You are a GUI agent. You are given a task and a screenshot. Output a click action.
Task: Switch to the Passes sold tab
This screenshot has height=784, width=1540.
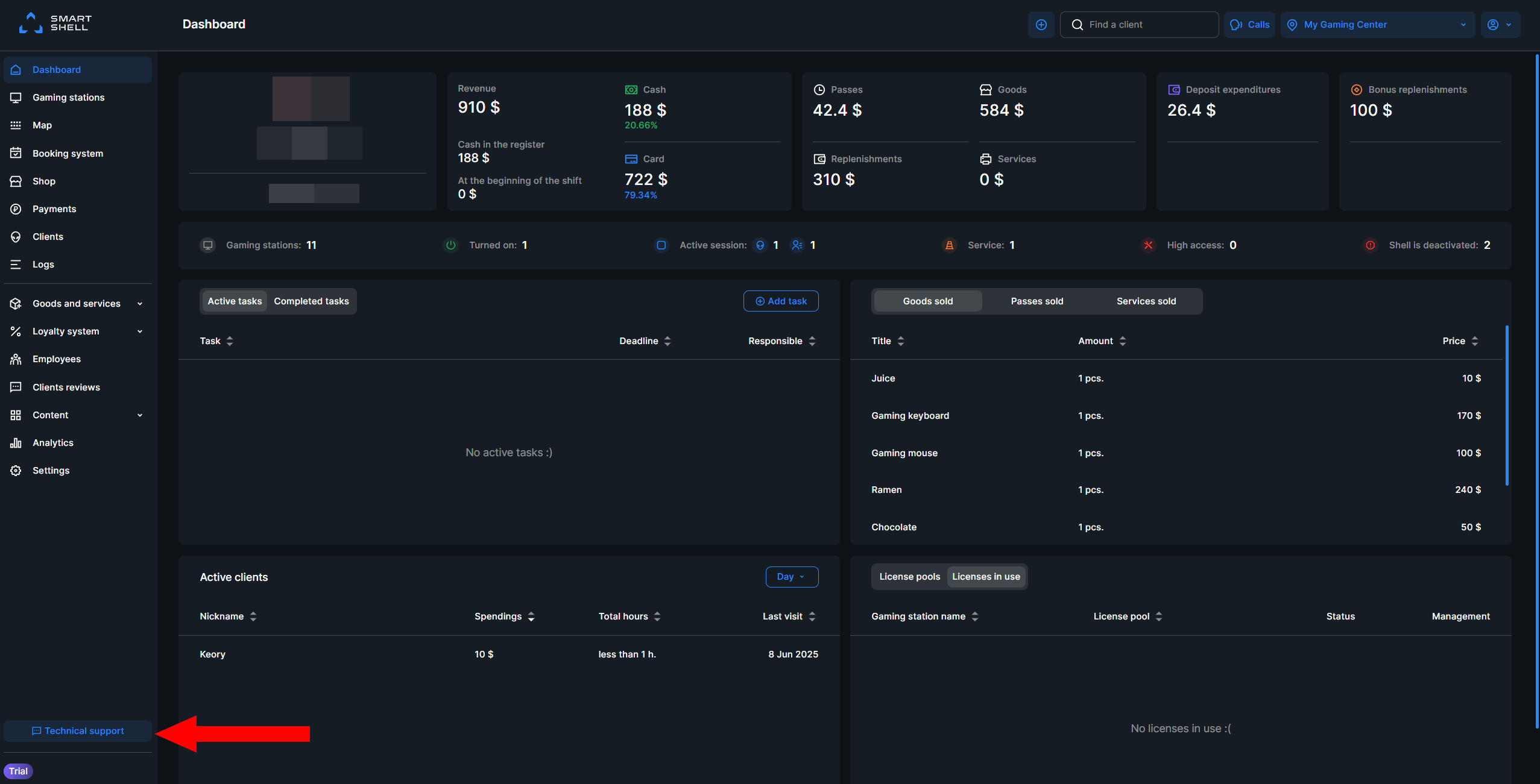coord(1037,301)
